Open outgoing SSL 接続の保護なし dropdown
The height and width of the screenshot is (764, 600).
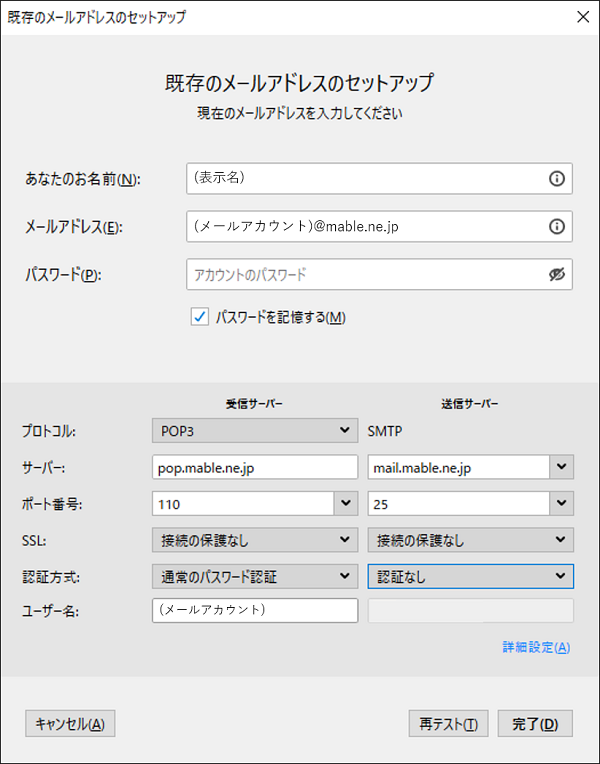[470, 540]
